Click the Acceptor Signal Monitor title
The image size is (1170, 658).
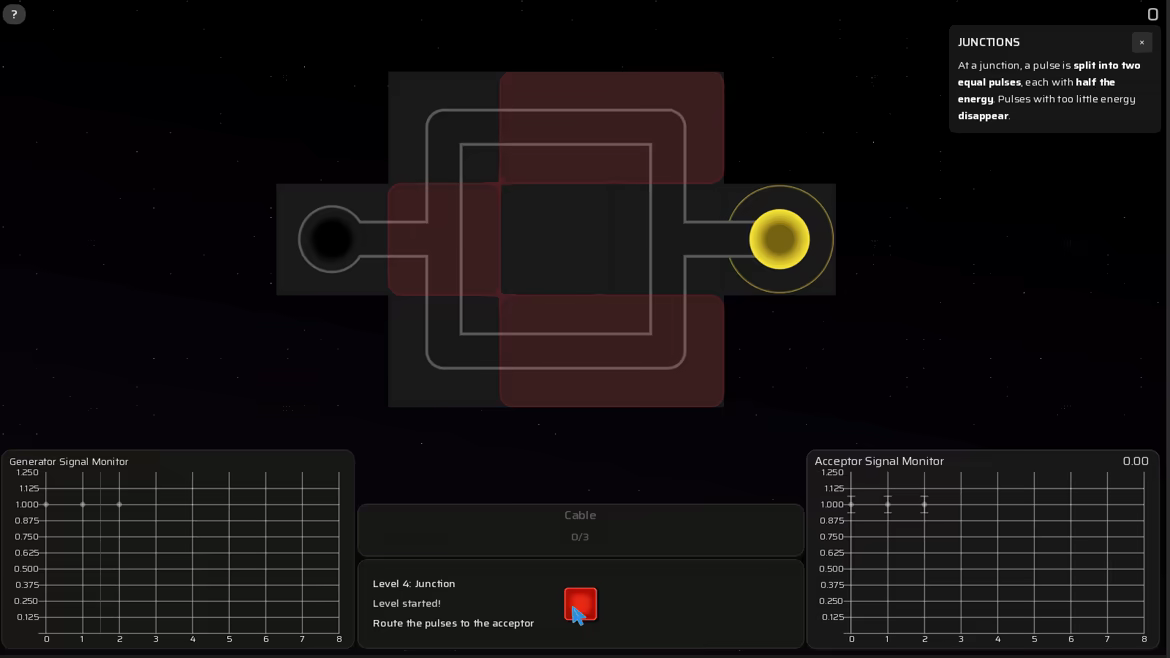click(x=879, y=461)
